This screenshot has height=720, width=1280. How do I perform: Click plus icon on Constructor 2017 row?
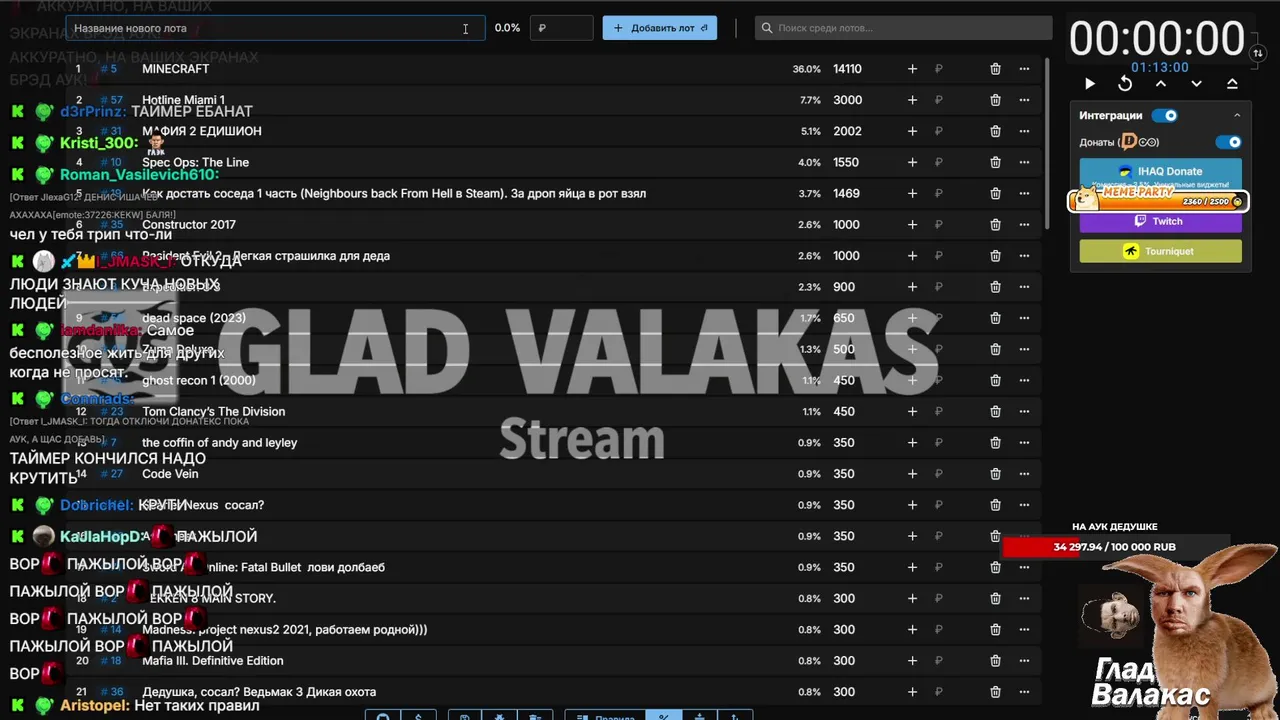(x=912, y=225)
